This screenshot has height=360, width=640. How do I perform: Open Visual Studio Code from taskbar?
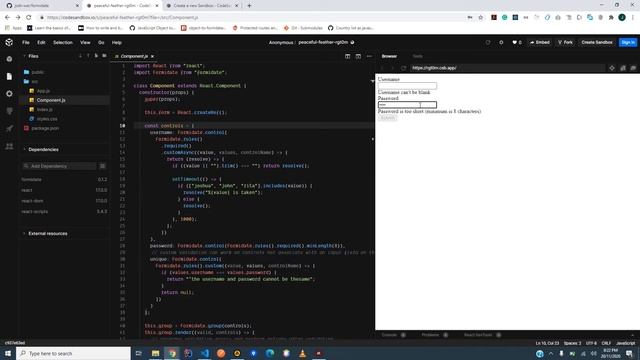pyautogui.click(x=204, y=353)
